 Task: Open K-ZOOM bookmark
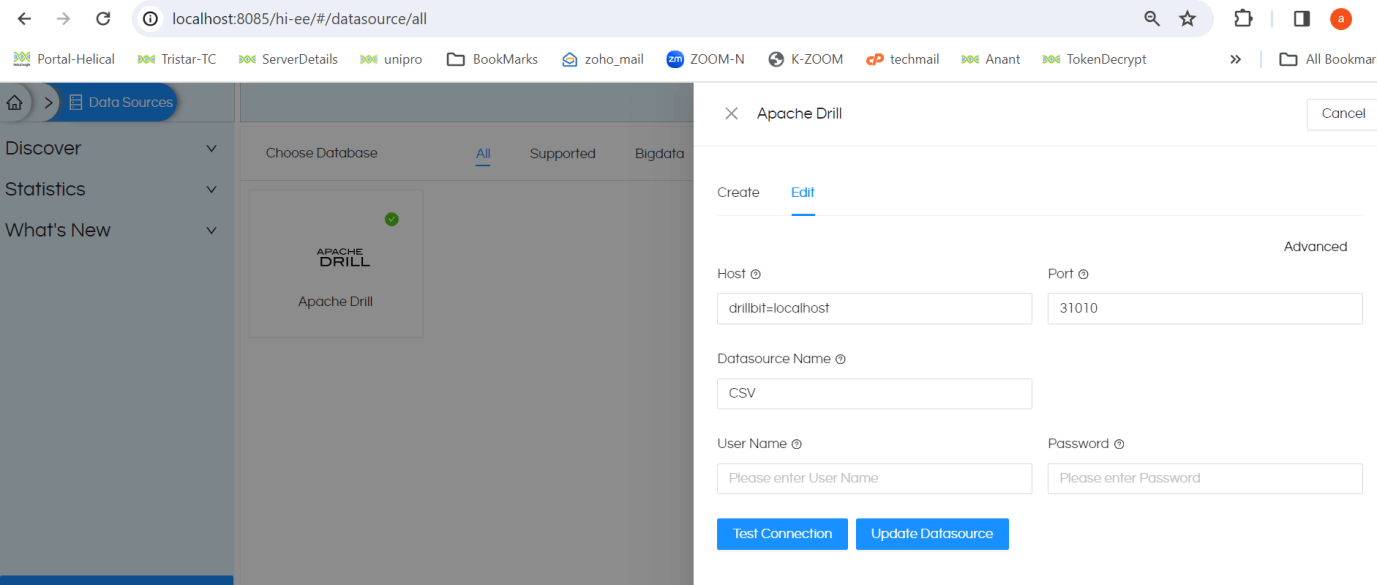pyautogui.click(x=806, y=59)
